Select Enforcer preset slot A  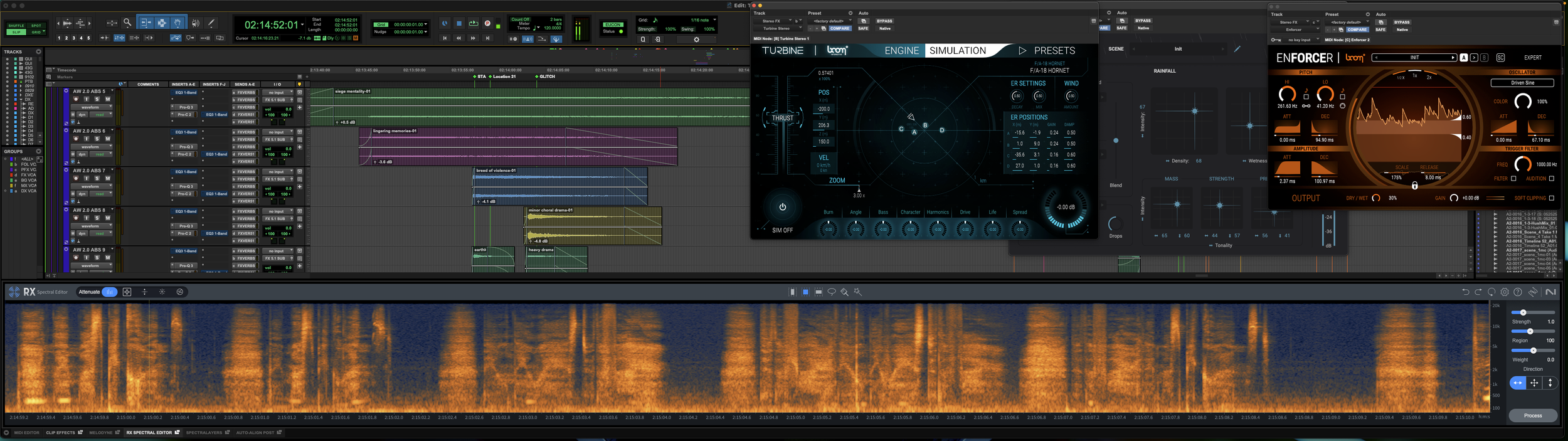tap(1464, 58)
